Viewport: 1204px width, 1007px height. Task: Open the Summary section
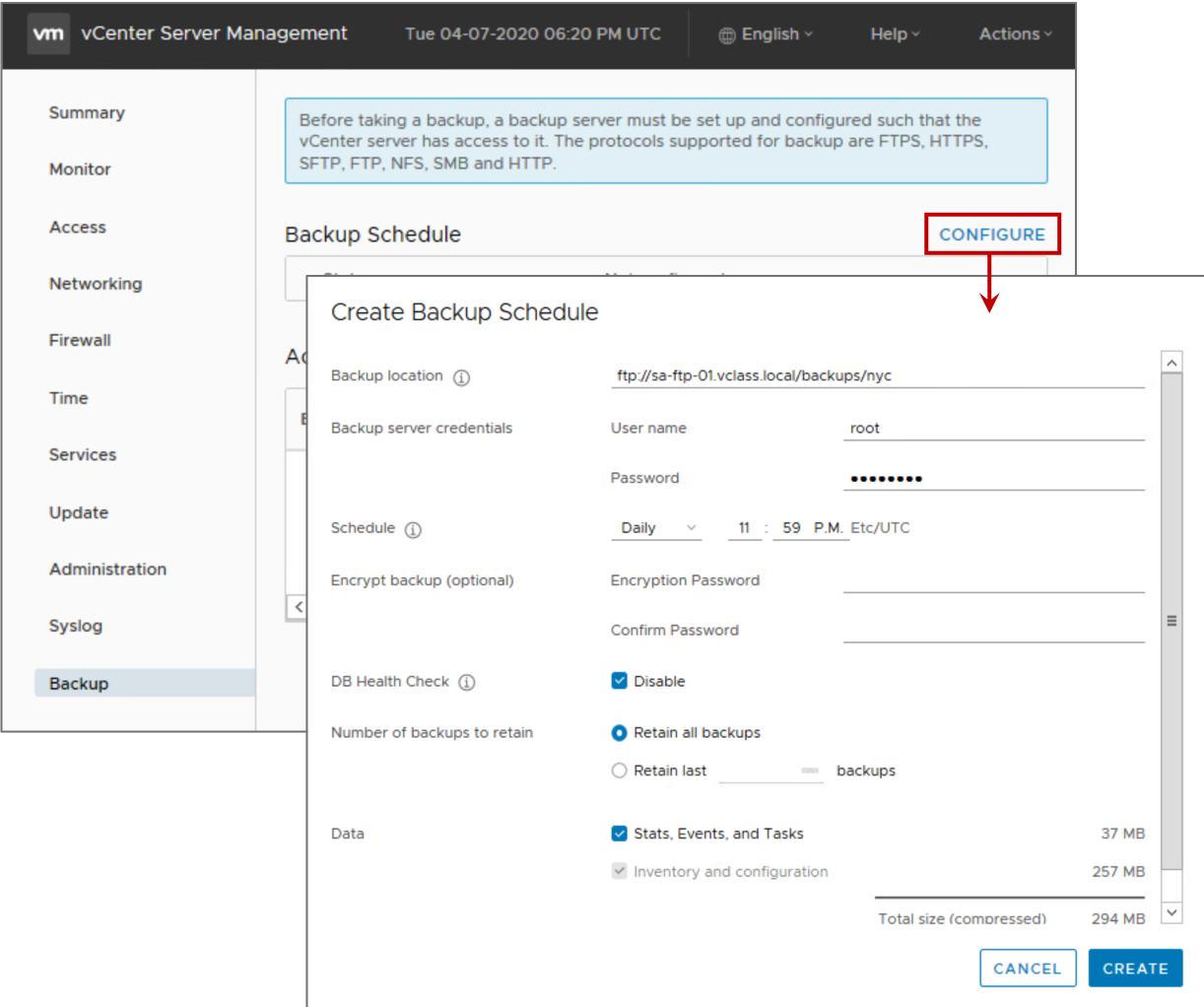coord(87,112)
